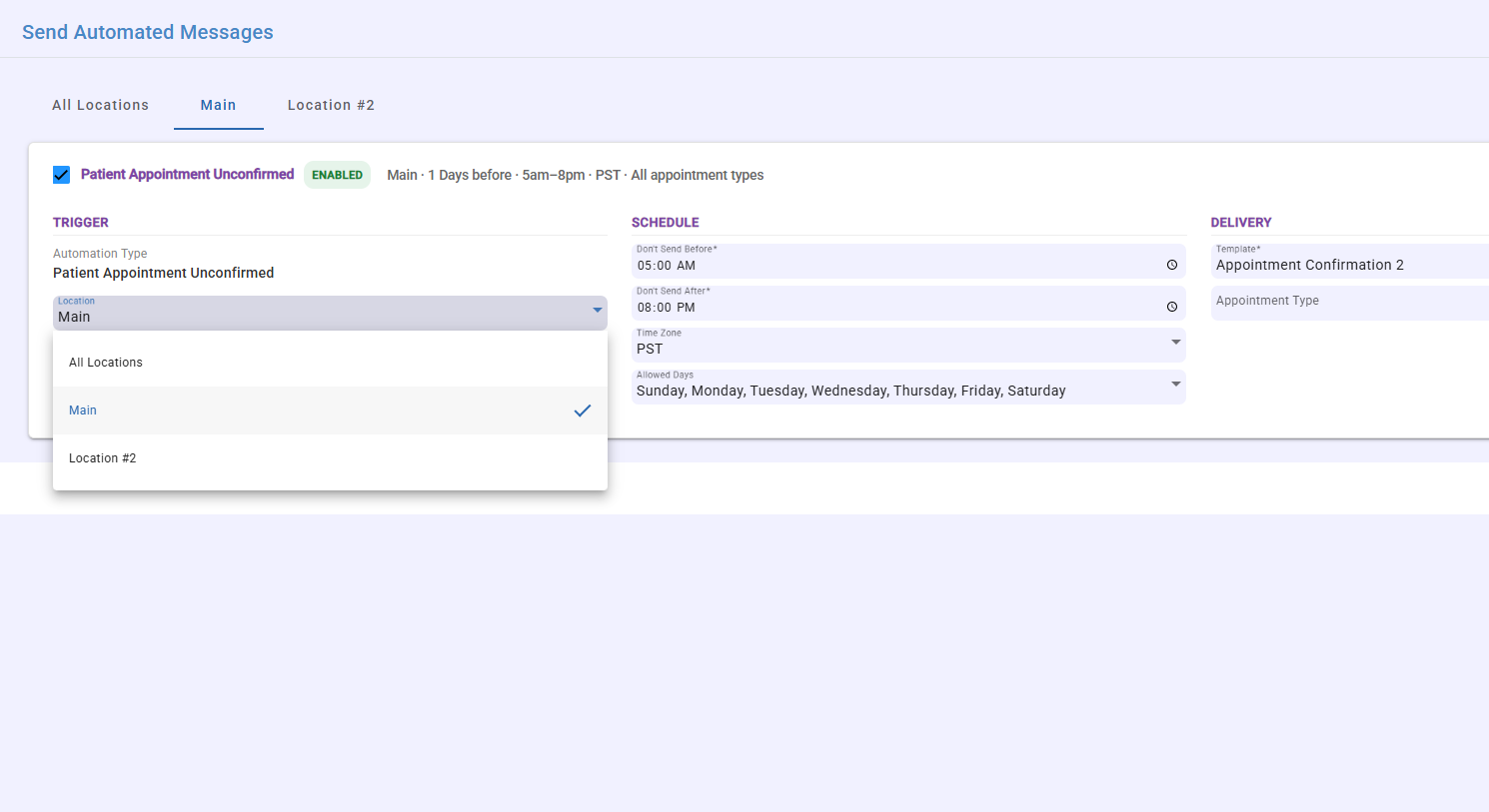1489x812 pixels.
Task: Click the ENABLED status badge
Action: (x=337, y=175)
